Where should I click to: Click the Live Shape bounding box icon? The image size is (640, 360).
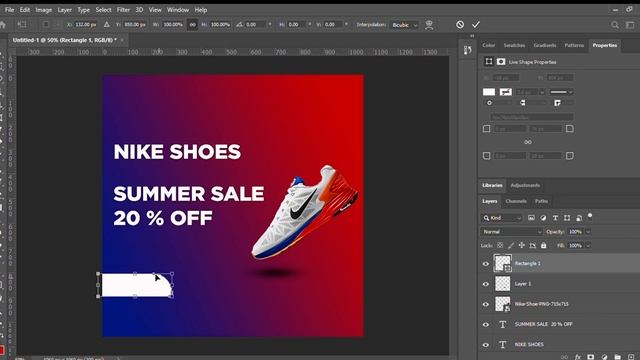click(489, 62)
